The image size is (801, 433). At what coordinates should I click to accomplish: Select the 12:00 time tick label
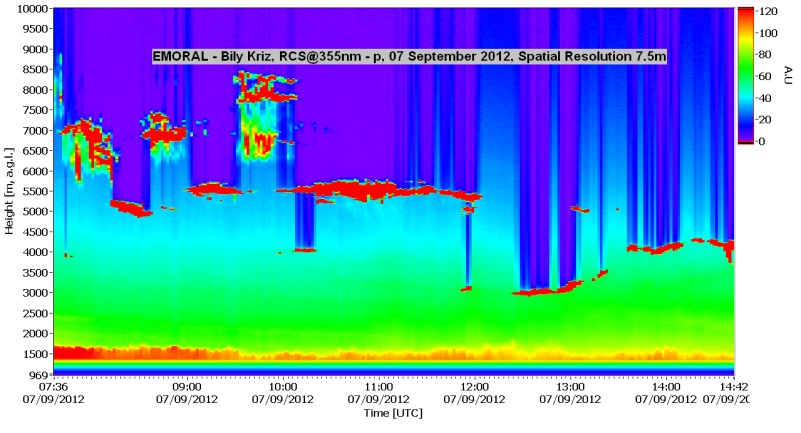[474, 386]
